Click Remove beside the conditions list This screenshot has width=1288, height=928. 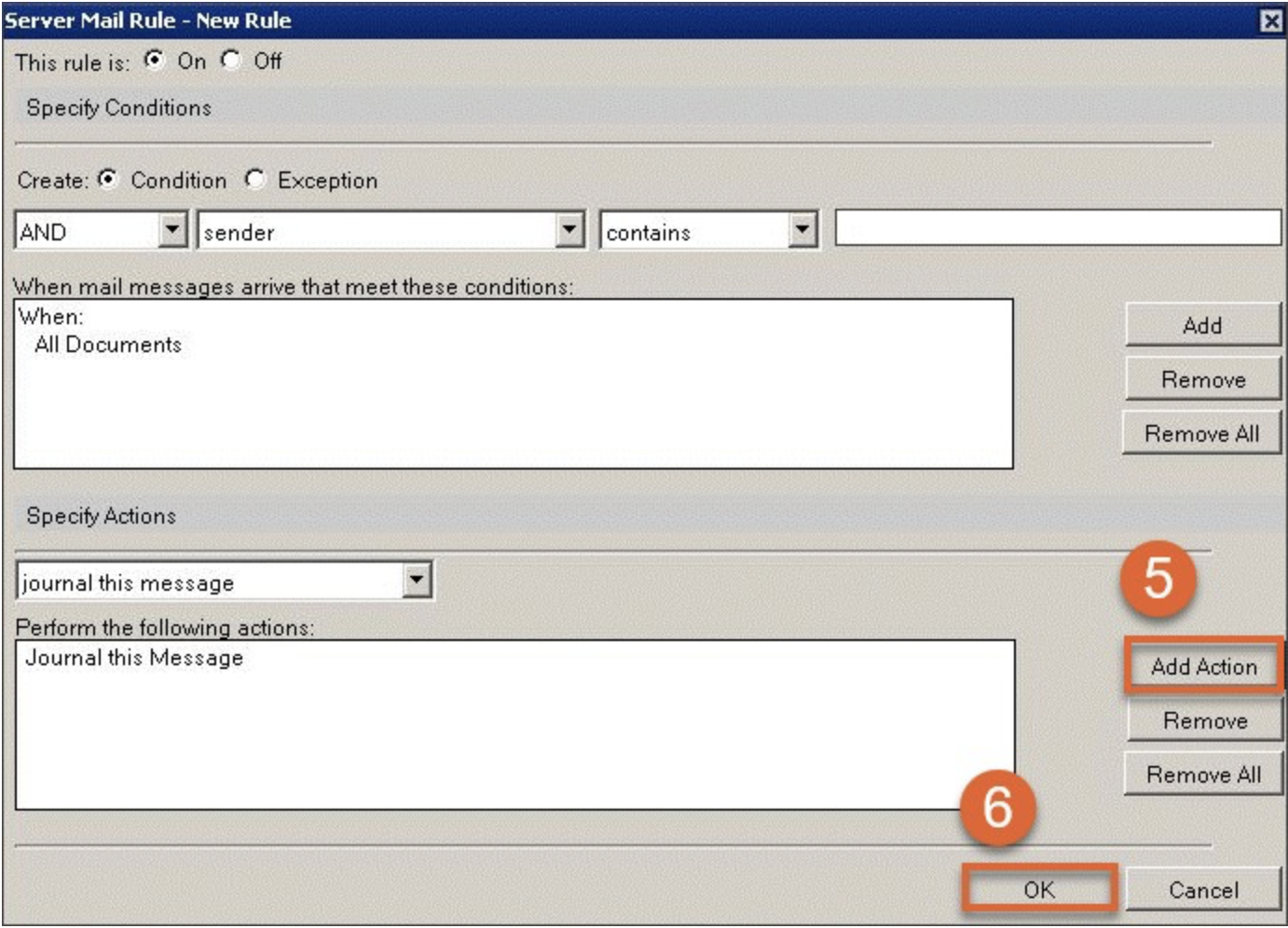(1202, 379)
